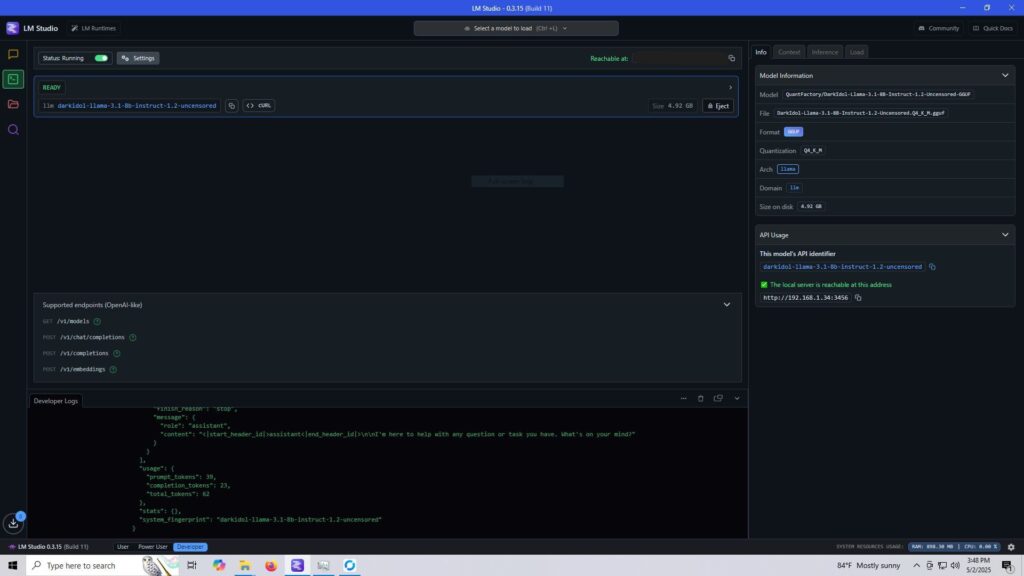Switch to User mode

point(123,547)
